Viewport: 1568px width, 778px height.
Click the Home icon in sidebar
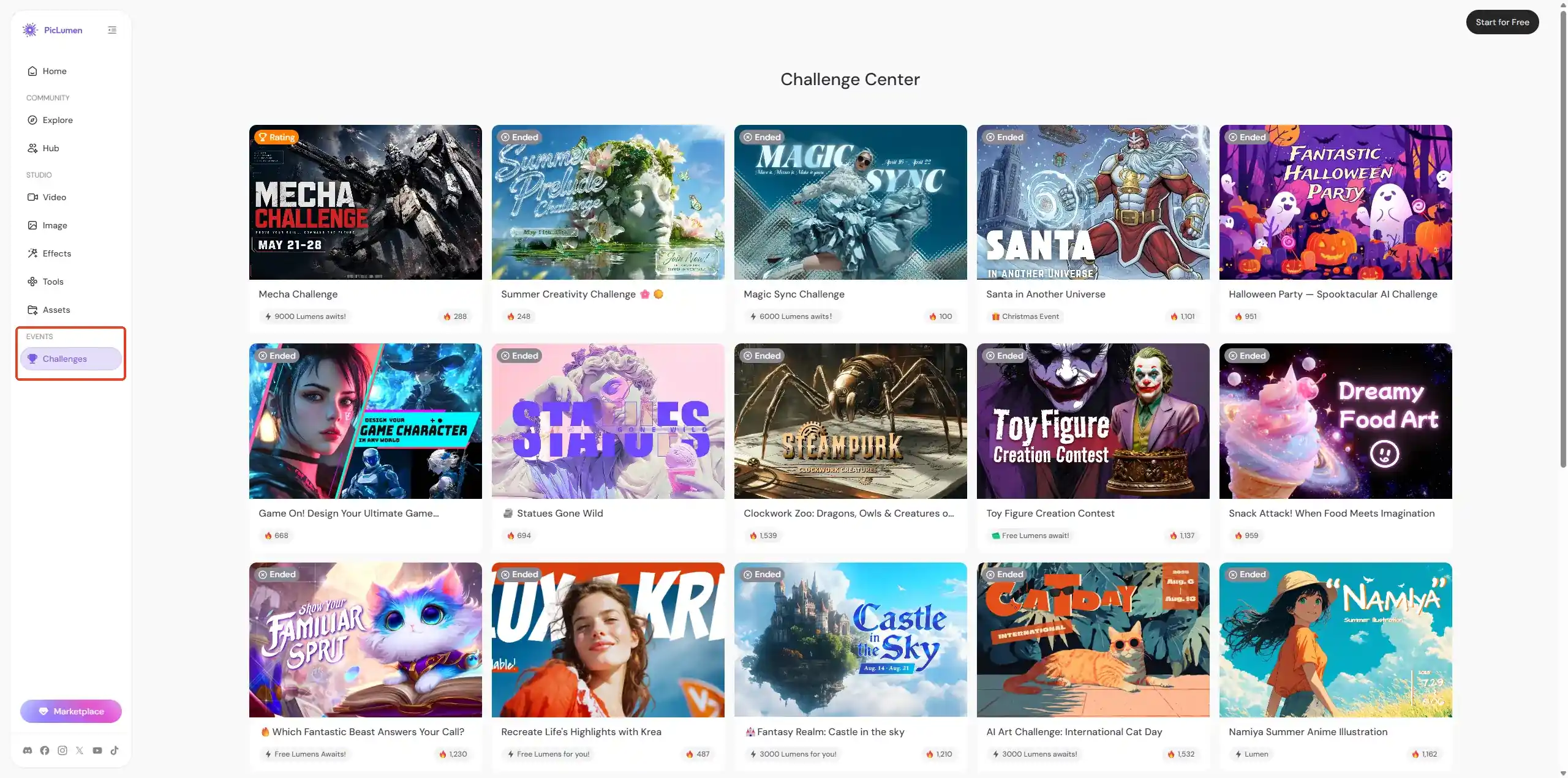click(x=32, y=71)
